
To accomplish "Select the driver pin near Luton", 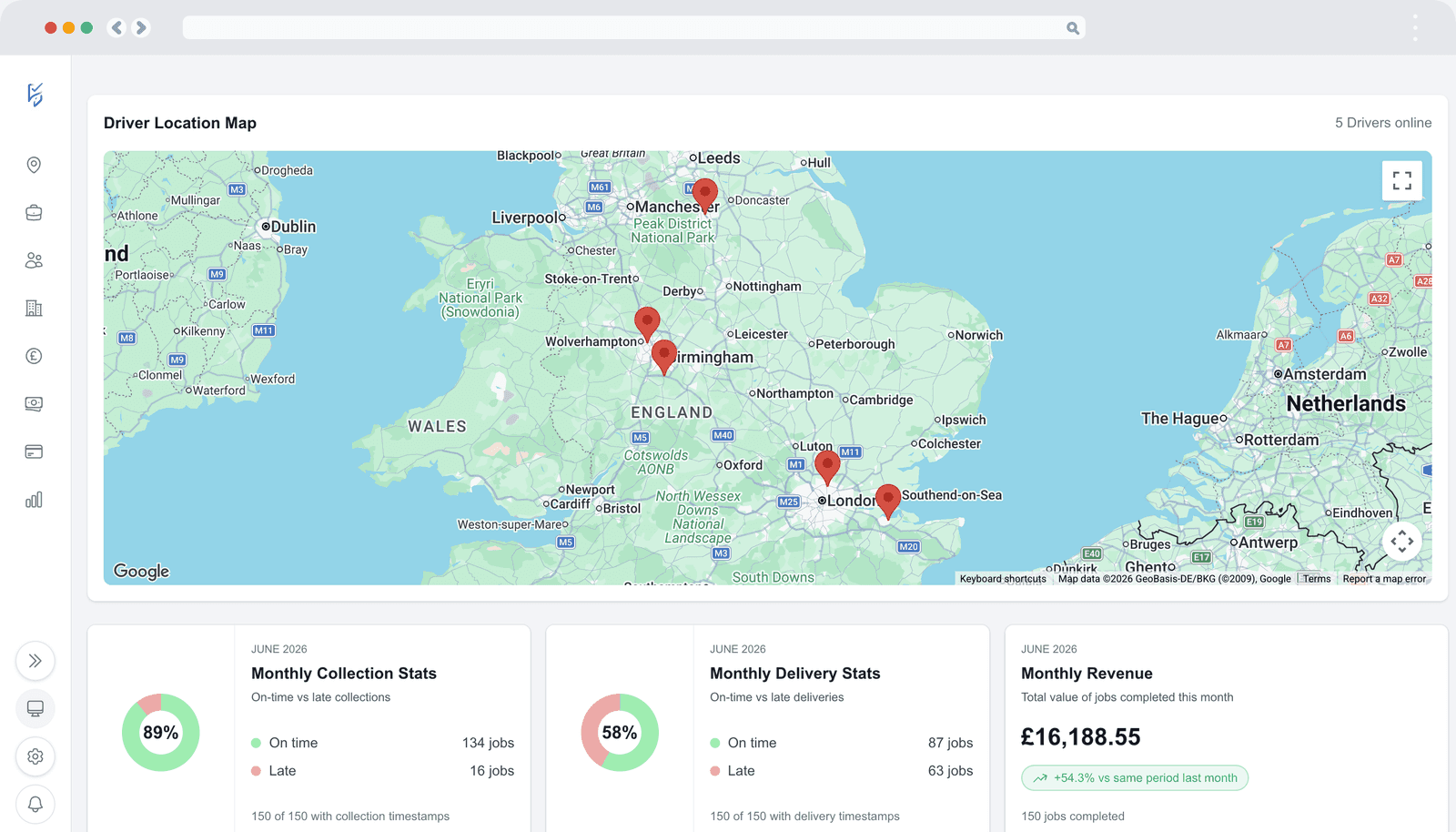I will 827,468.
